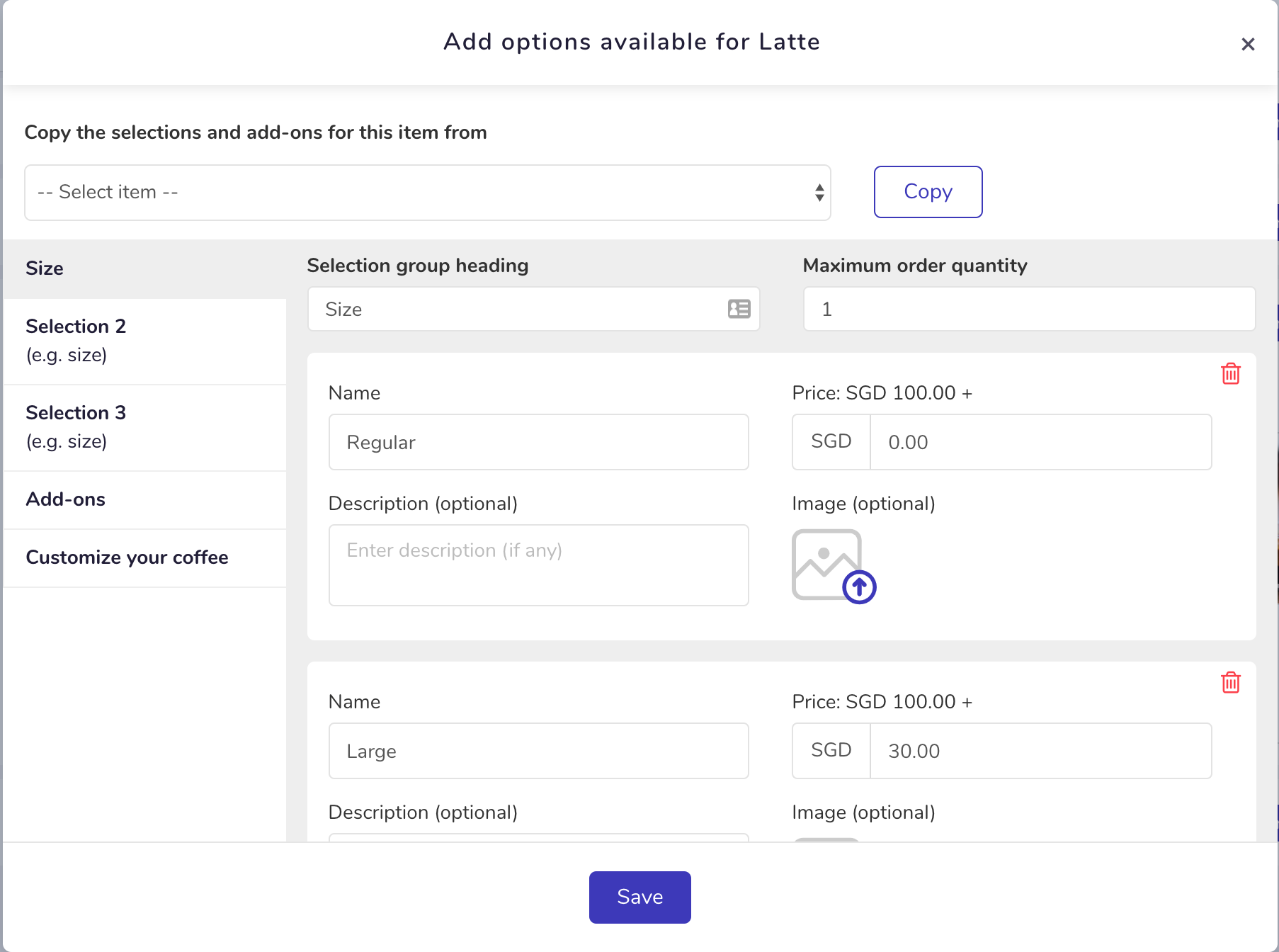Edit the Selection group heading field
This screenshot has height=952, width=1279.
533,309
